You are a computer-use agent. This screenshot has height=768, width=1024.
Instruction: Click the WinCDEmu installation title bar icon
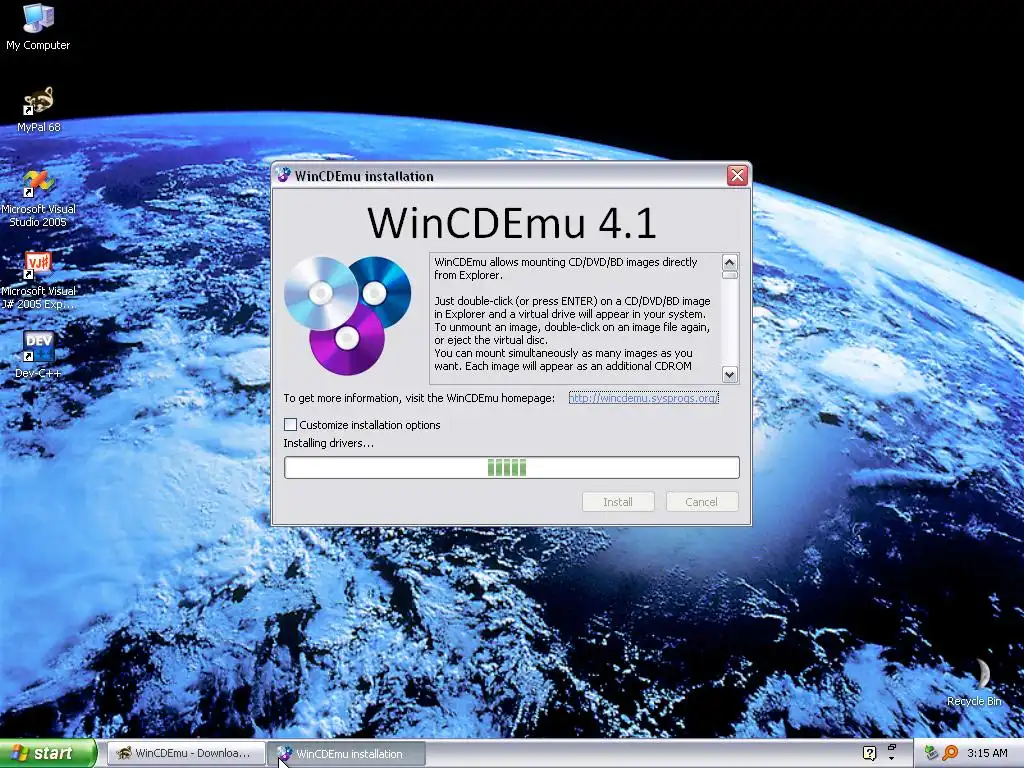(283, 176)
